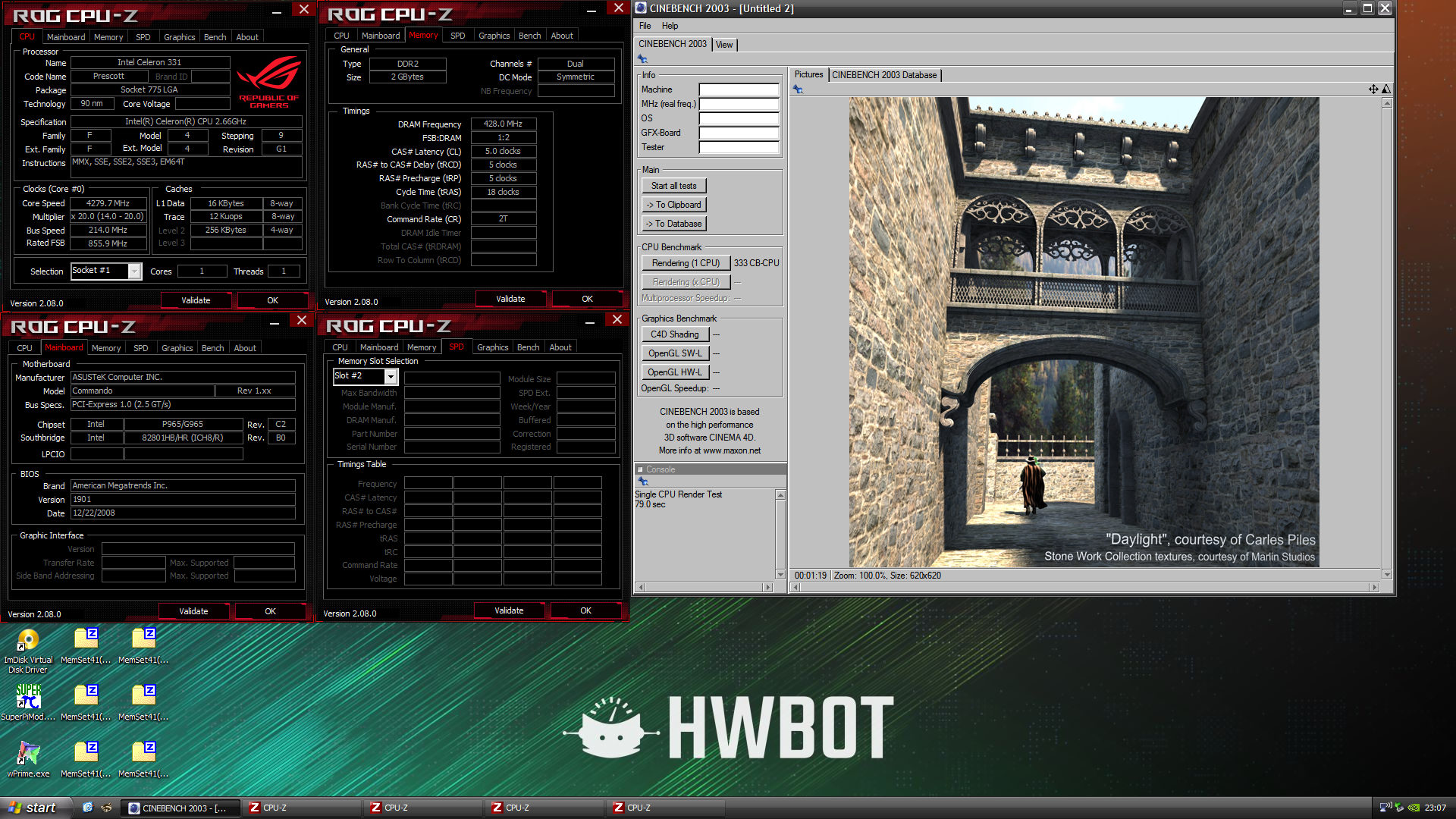Click the 79.0 sec console output line
The image size is (1456, 819).
point(650,504)
